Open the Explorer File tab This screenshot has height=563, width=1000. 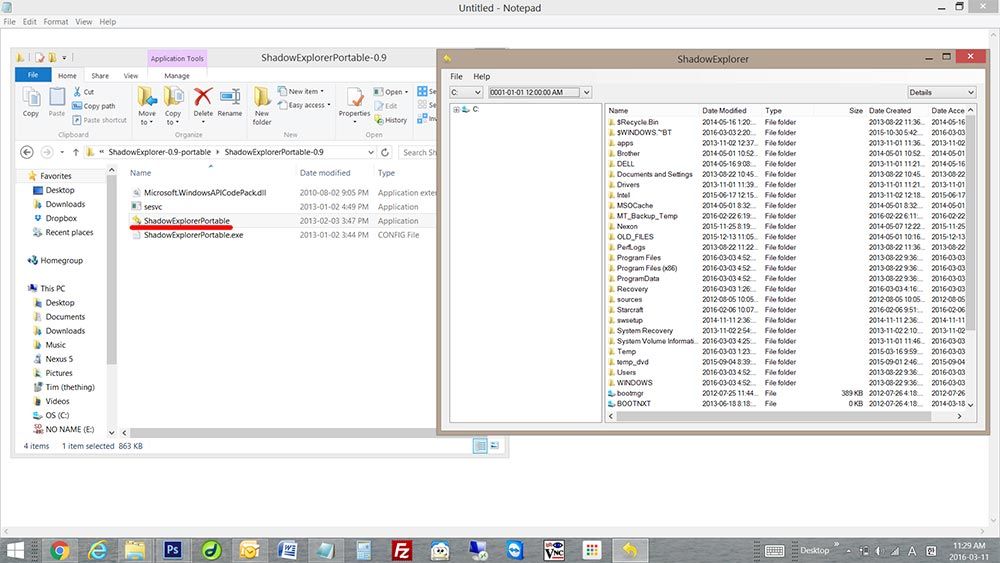coord(33,75)
